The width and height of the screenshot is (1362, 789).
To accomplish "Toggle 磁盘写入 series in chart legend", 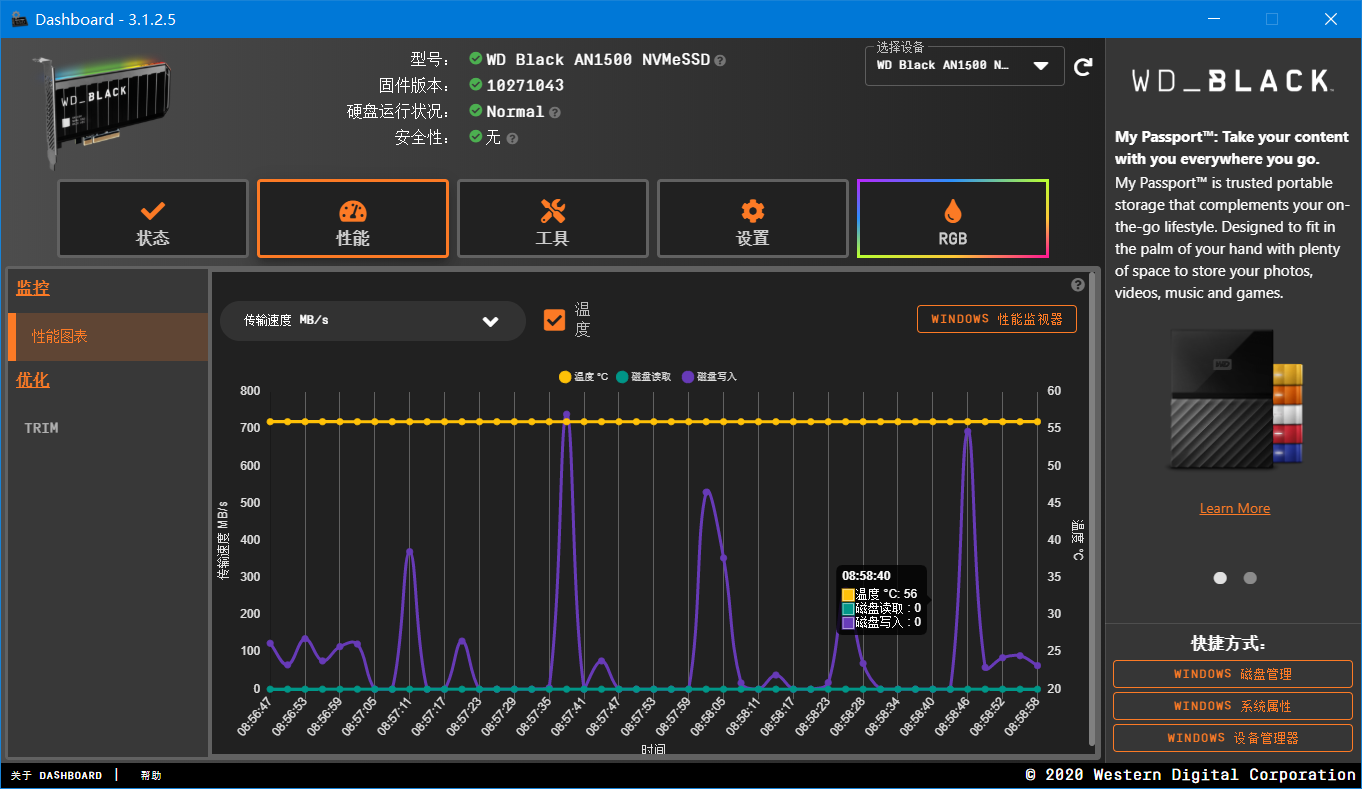I will click(x=709, y=377).
